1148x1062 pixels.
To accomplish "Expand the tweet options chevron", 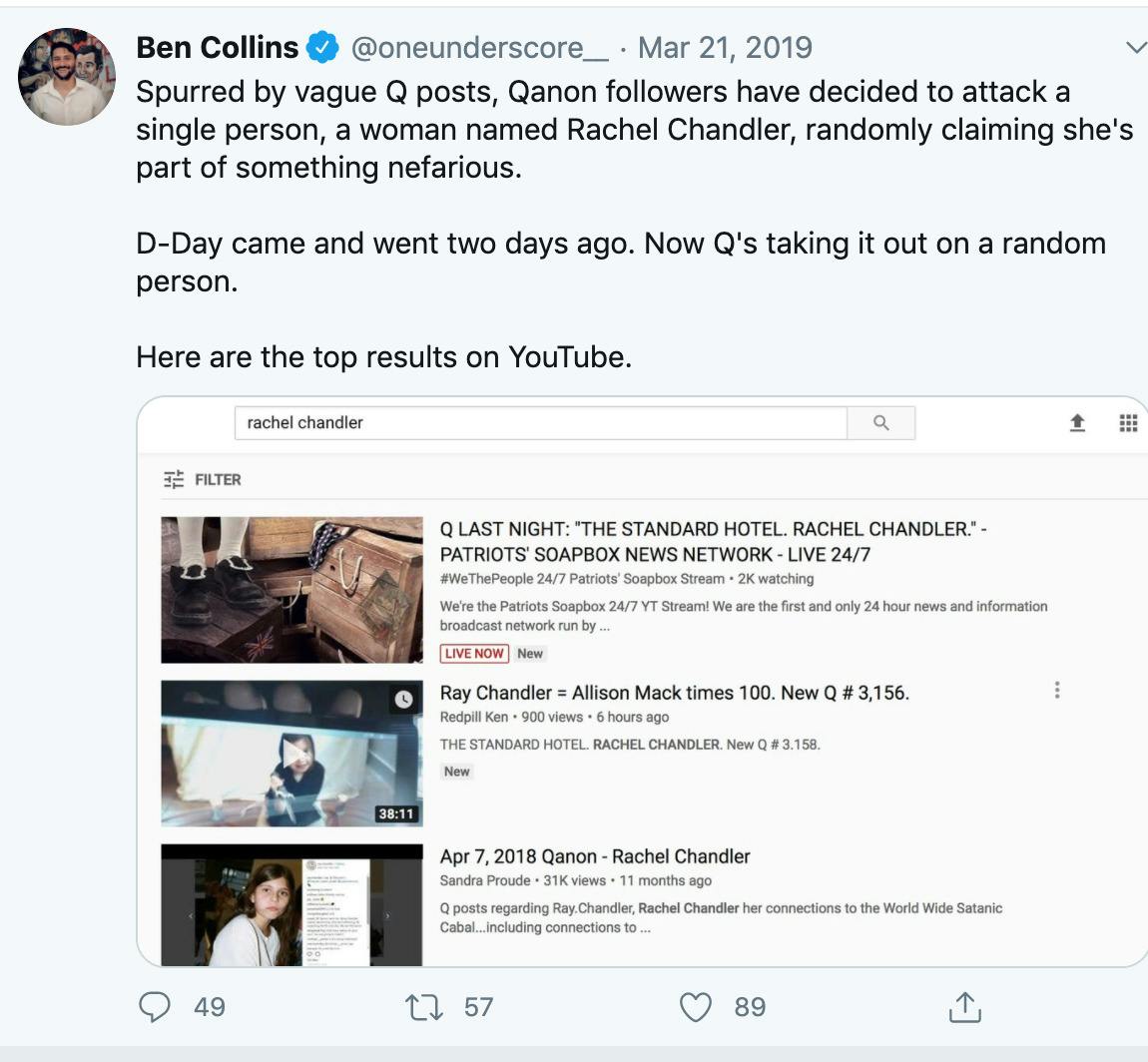I will [1136, 48].
